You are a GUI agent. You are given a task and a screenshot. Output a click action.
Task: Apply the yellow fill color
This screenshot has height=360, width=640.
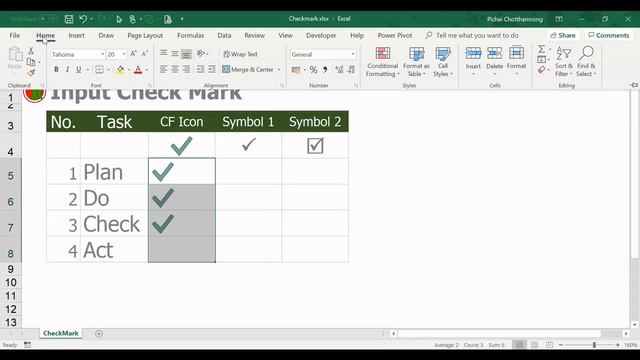120,70
